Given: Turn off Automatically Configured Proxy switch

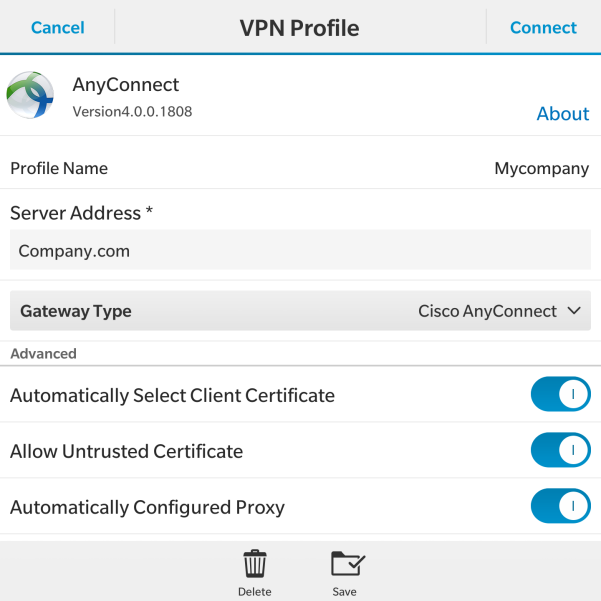Looking at the screenshot, I should [560, 507].
